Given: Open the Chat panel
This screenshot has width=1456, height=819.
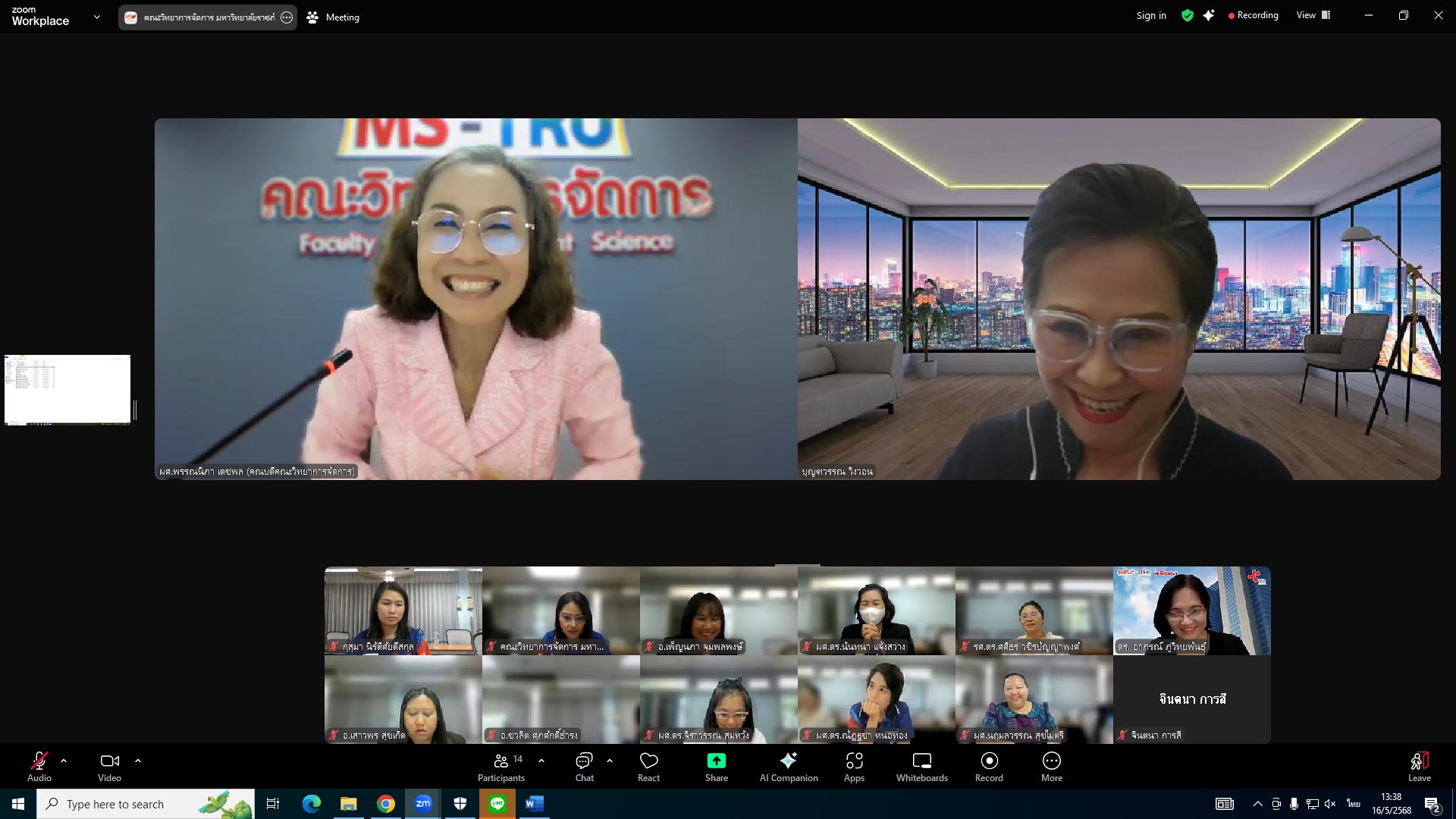Looking at the screenshot, I should (584, 766).
